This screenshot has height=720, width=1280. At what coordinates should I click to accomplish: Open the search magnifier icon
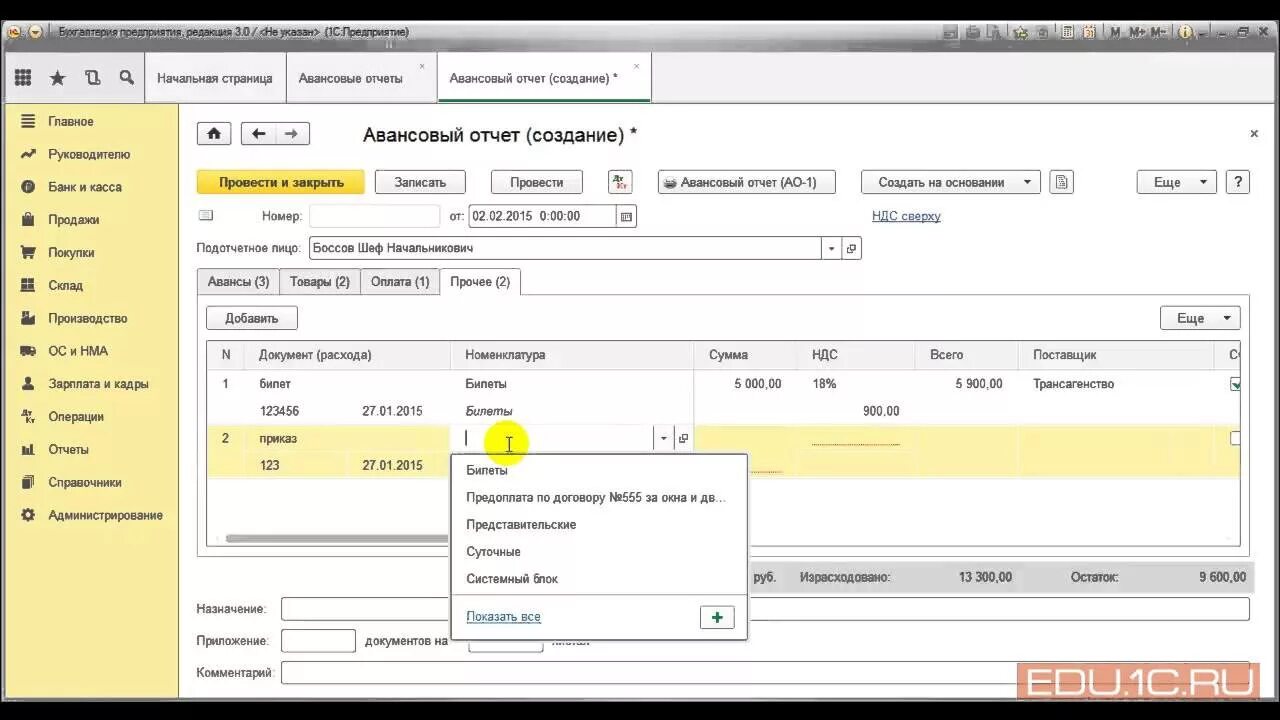pyautogui.click(x=126, y=78)
